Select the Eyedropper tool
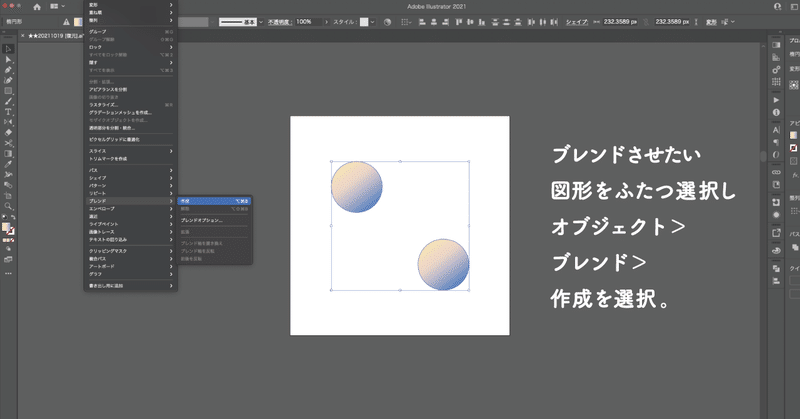This screenshot has width=800, height=419. pyautogui.click(x=8, y=164)
